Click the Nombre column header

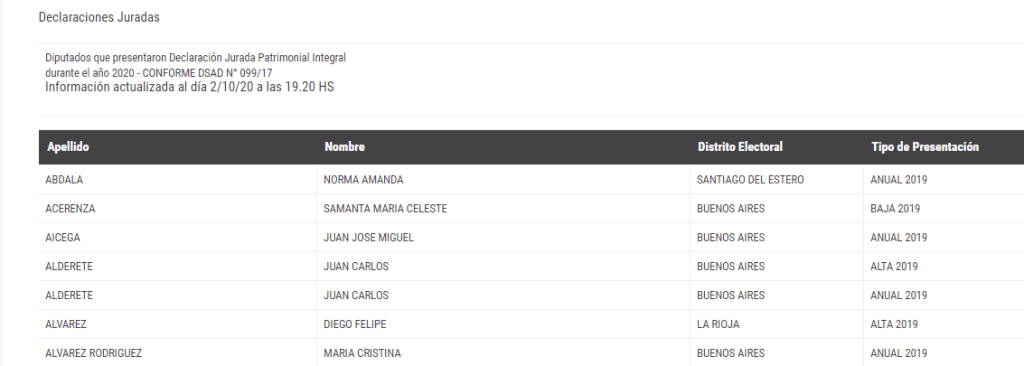[x=344, y=147]
